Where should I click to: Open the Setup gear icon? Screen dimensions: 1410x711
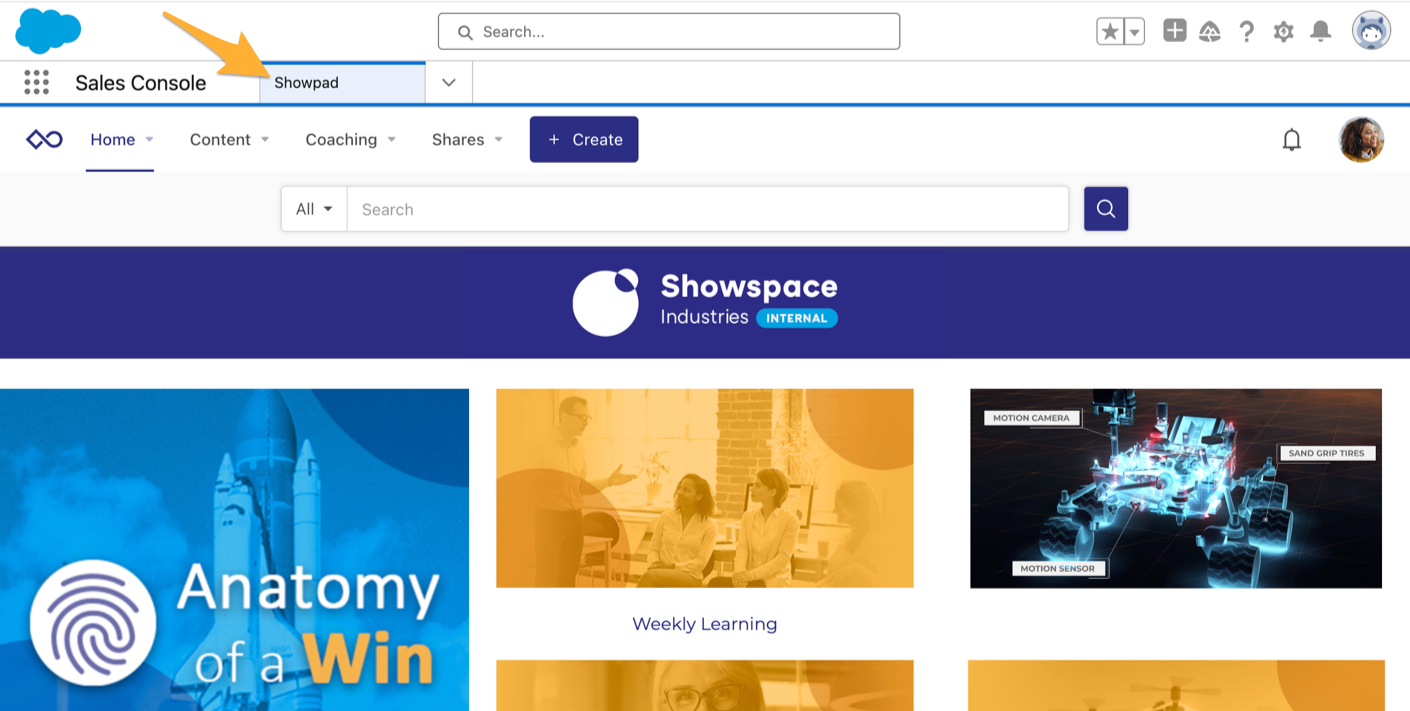click(1283, 32)
